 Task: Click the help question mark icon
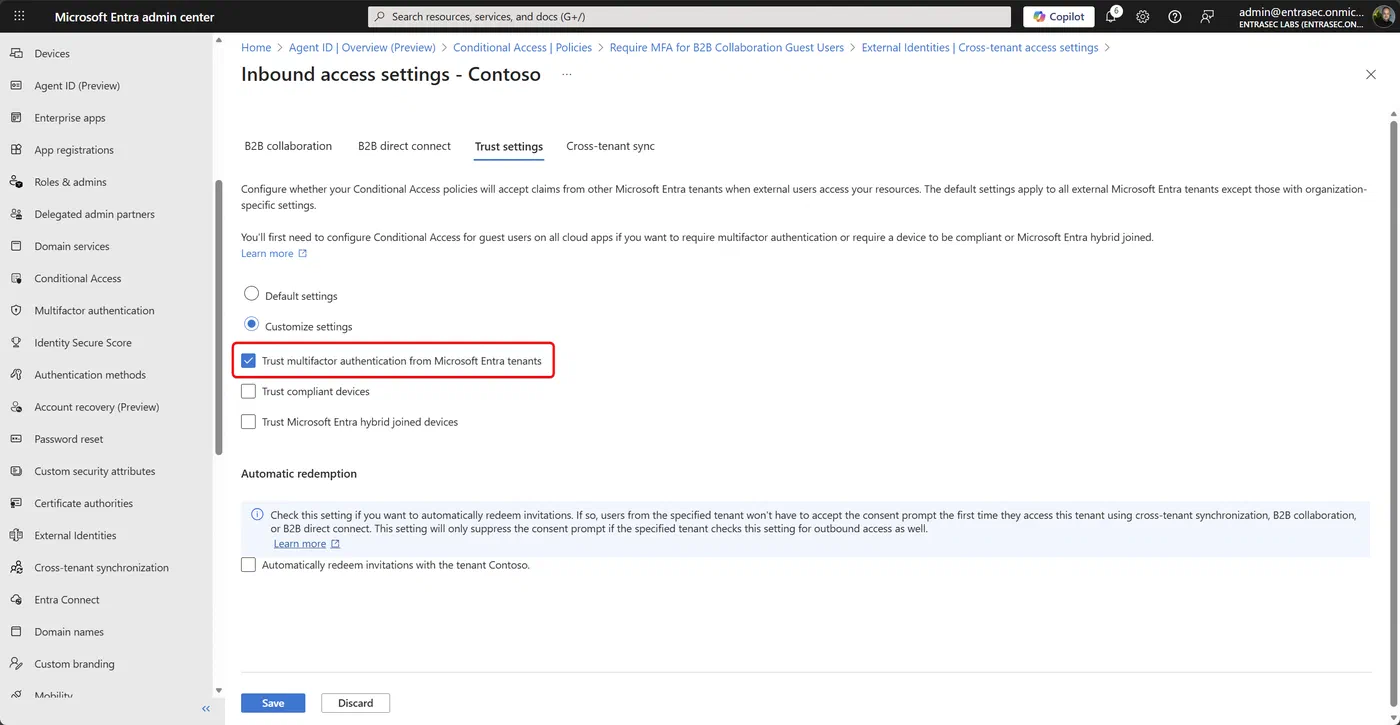[x=1175, y=17]
